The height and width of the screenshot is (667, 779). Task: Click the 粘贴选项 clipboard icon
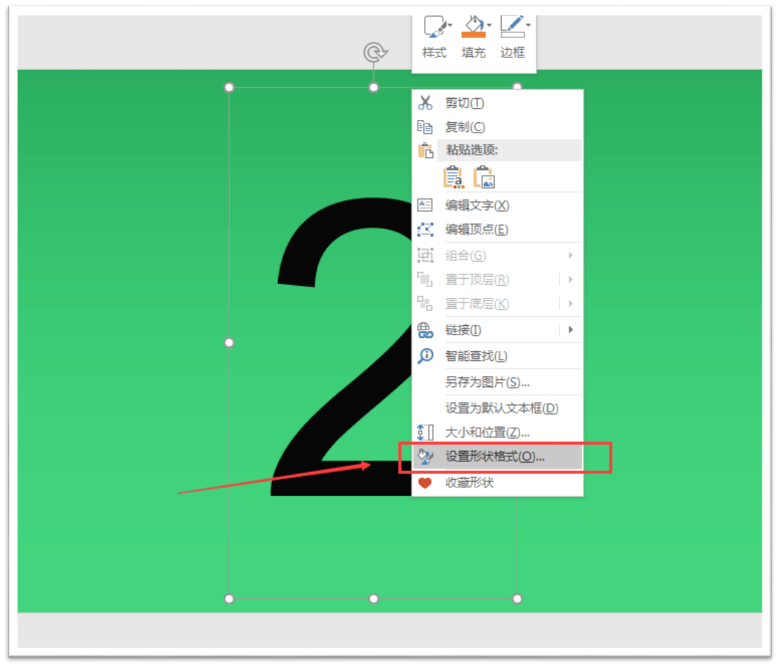coord(425,150)
